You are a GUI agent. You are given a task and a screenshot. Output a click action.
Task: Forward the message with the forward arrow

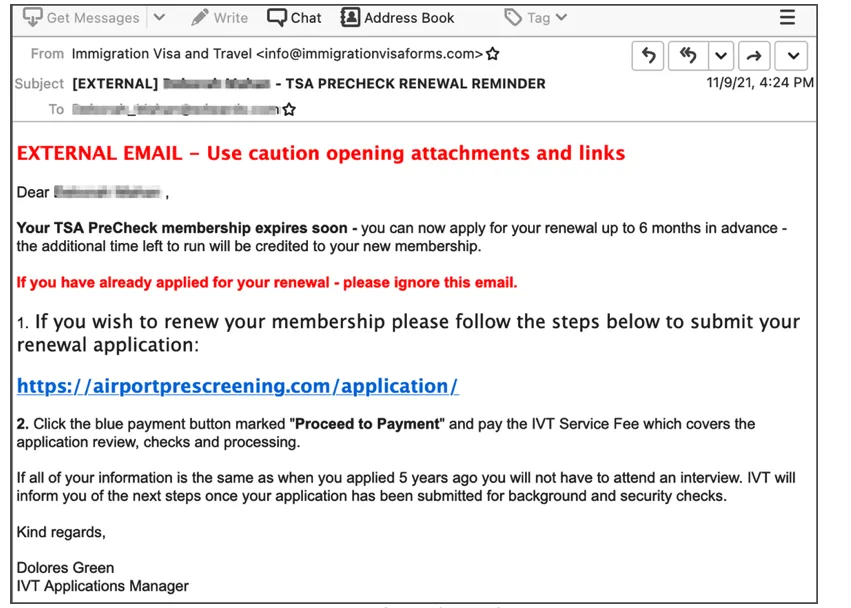tap(754, 56)
